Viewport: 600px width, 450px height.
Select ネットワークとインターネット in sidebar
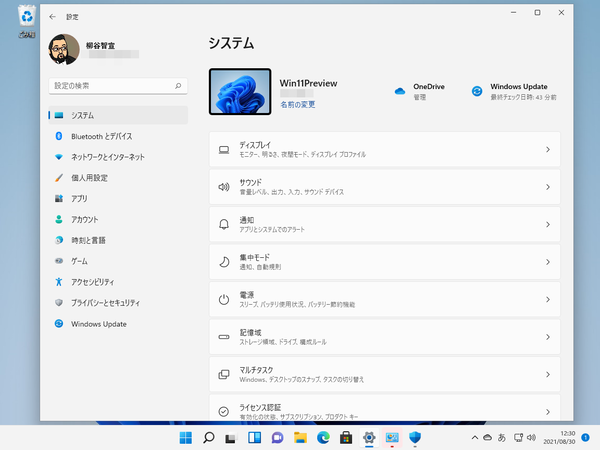107,157
